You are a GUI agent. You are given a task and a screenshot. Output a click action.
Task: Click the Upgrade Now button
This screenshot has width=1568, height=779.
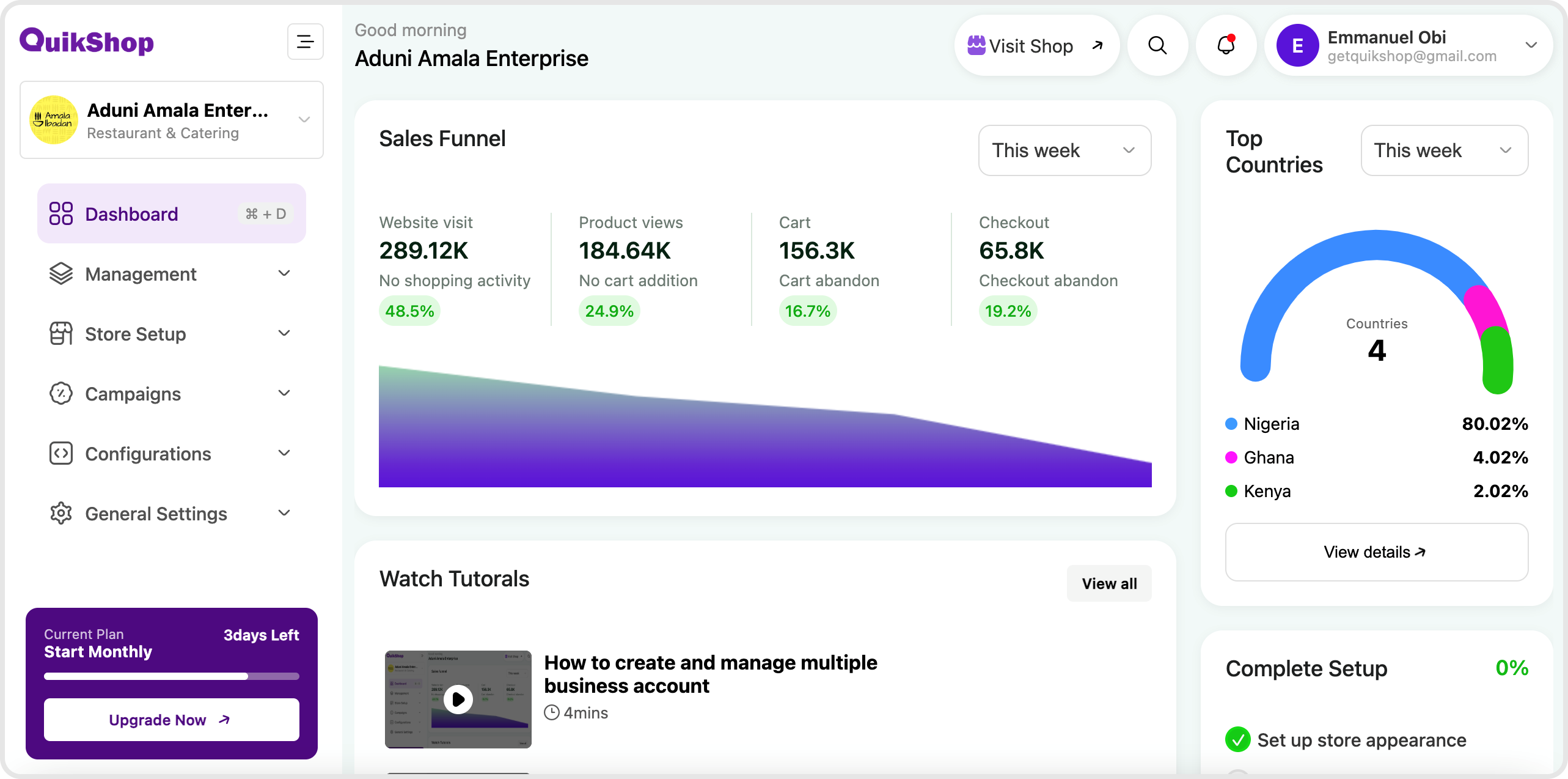[x=171, y=720]
